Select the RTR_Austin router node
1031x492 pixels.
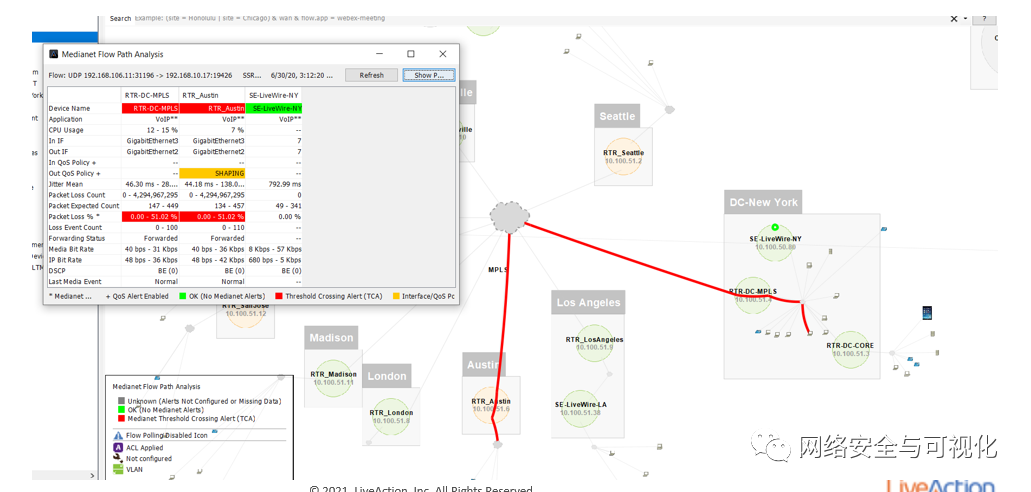tap(491, 405)
